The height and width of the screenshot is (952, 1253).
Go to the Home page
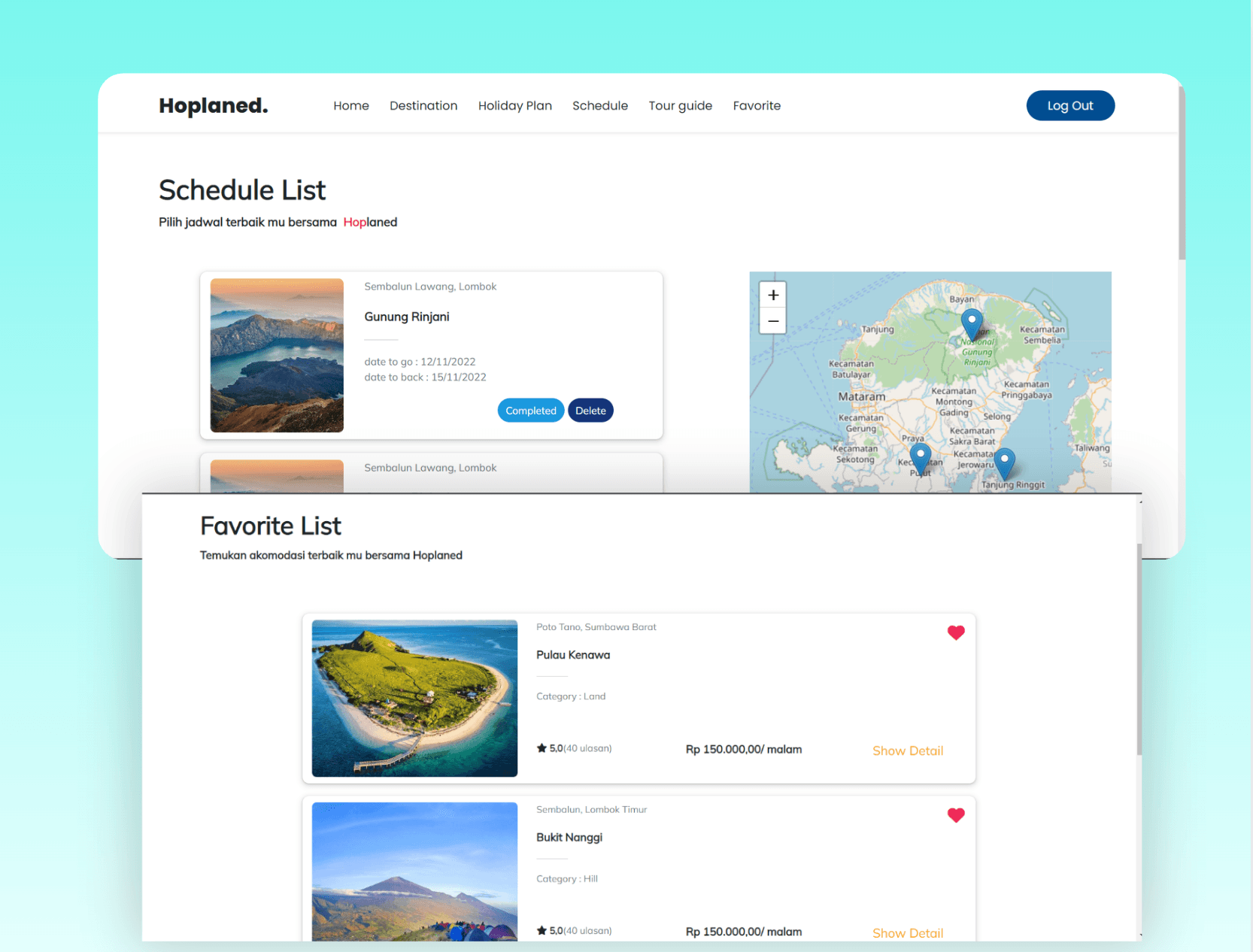350,105
